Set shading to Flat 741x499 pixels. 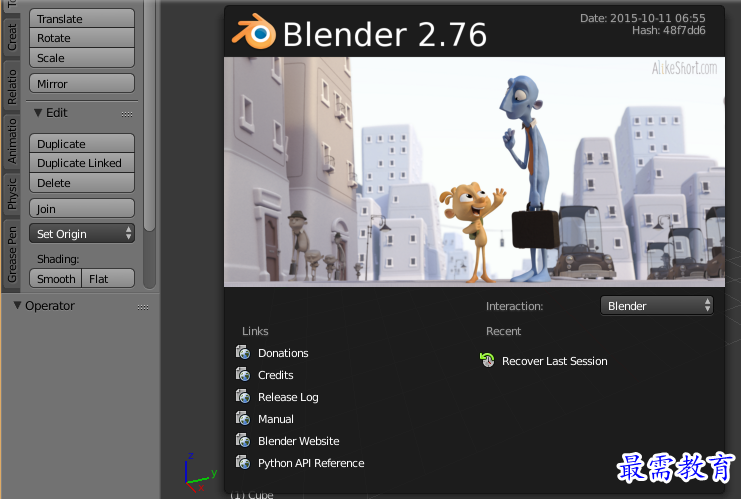coord(108,279)
